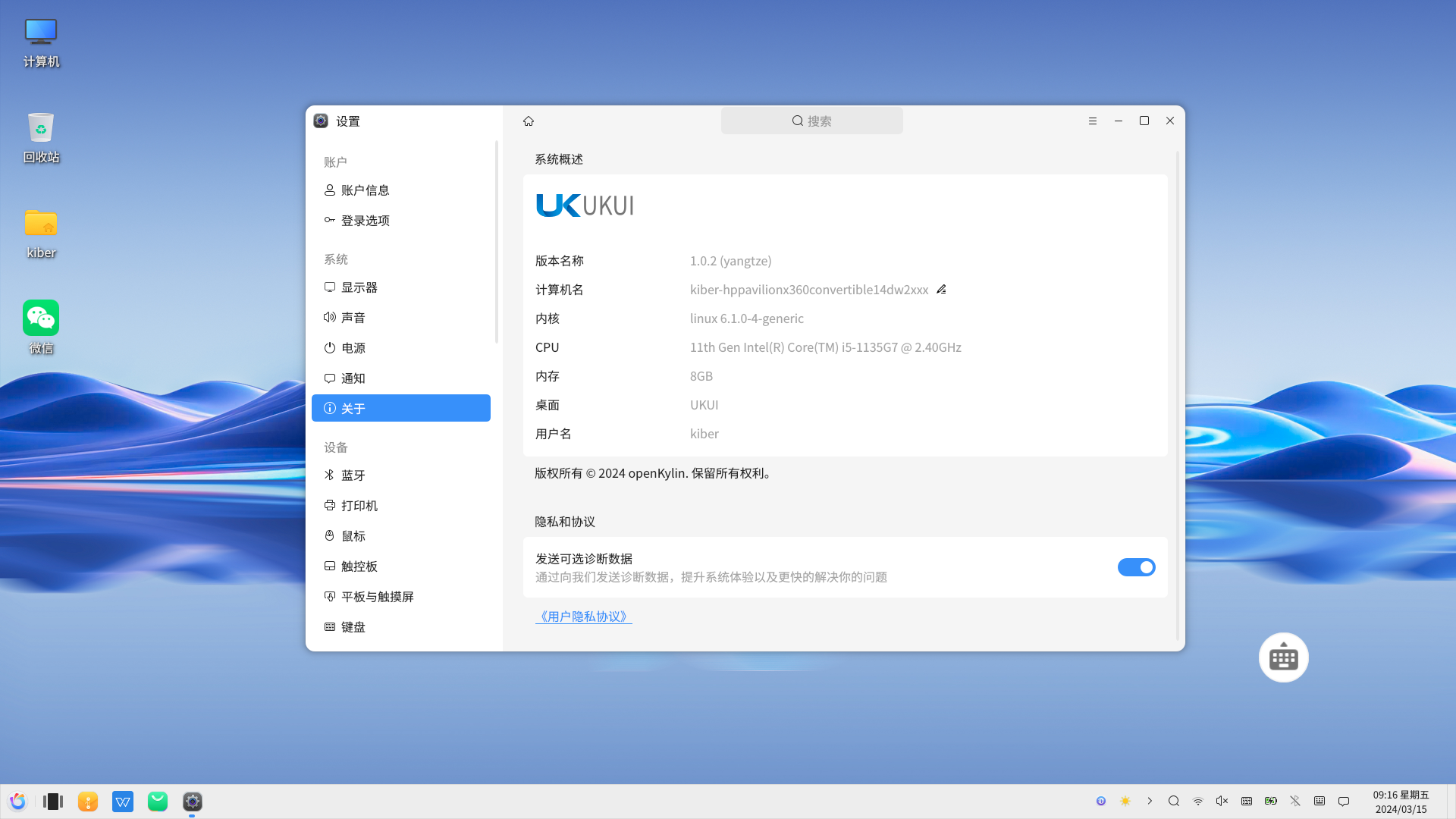Launch 微信 from the desktop
The width and height of the screenshot is (1456, 819).
coord(41,329)
